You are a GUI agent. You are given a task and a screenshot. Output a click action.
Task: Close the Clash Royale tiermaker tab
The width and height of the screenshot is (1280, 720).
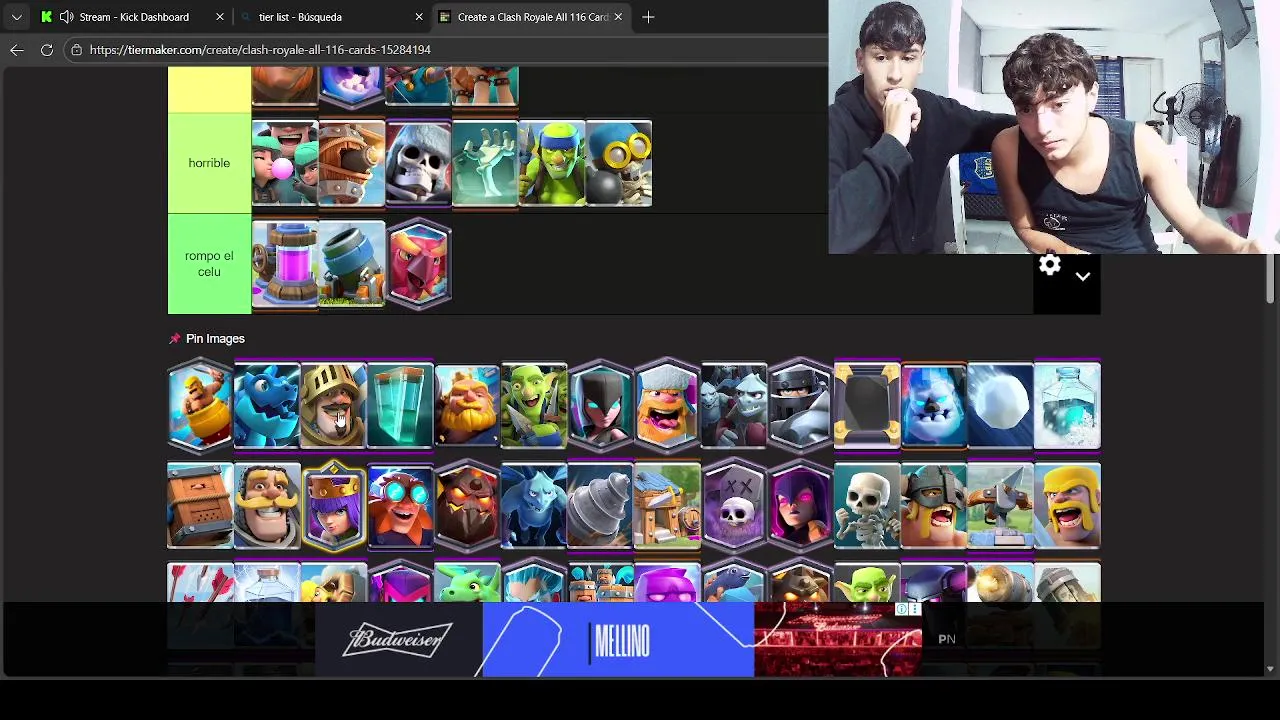(618, 17)
